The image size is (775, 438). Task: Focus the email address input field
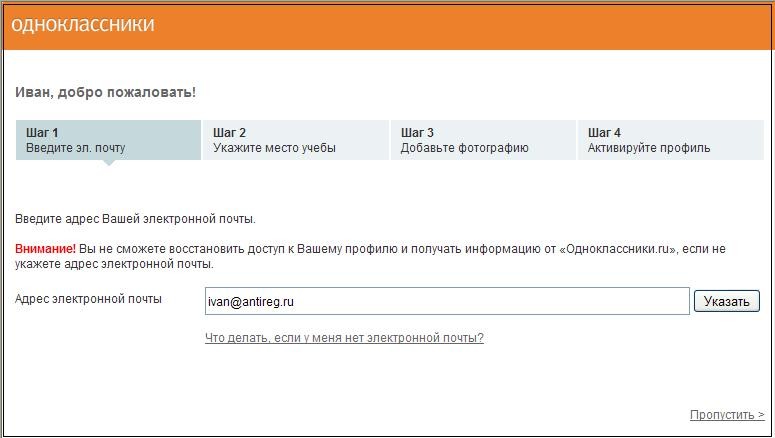(447, 301)
